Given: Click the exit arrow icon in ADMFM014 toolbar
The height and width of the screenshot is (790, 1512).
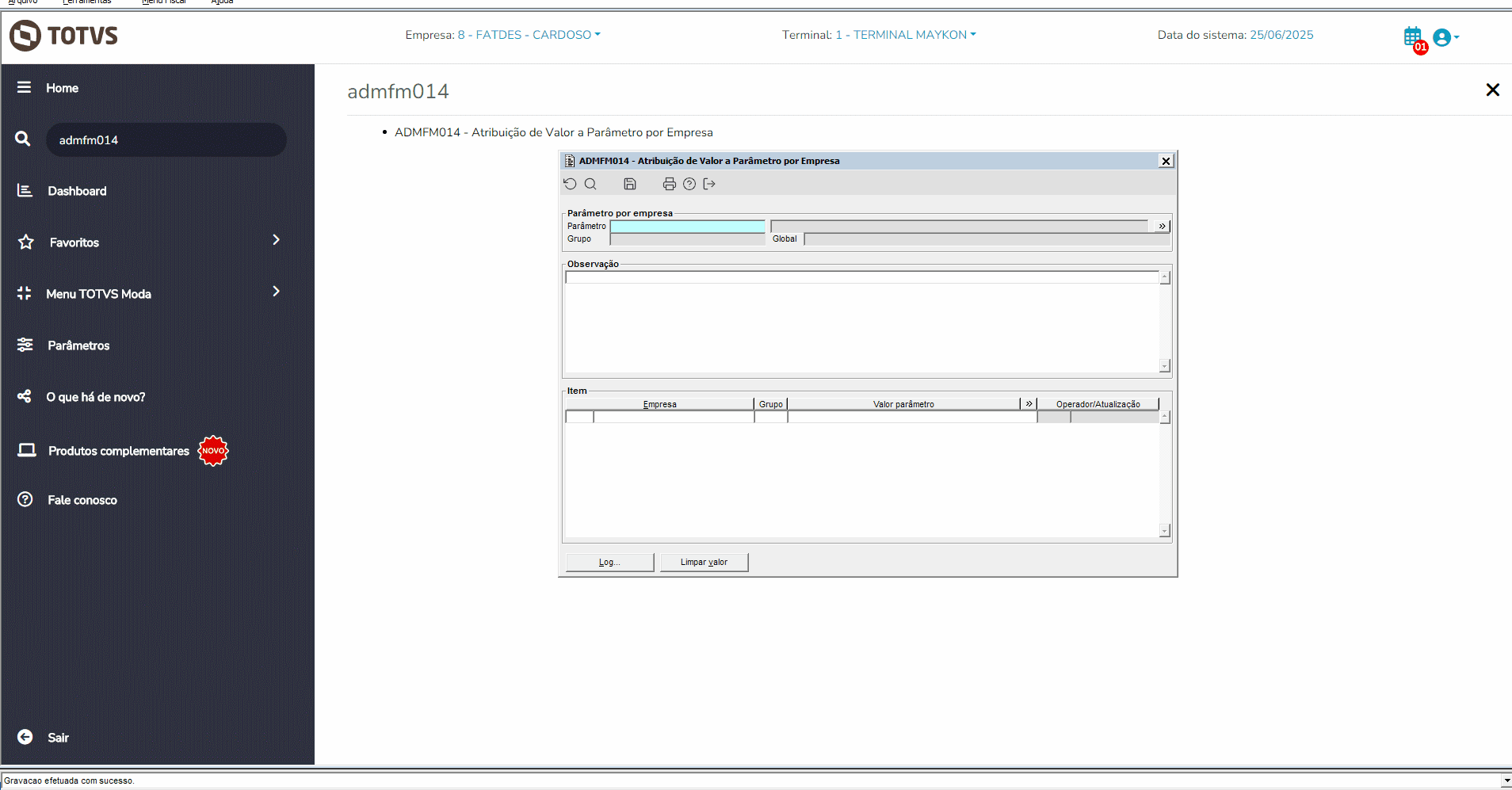Looking at the screenshot, I should point(709,184).
